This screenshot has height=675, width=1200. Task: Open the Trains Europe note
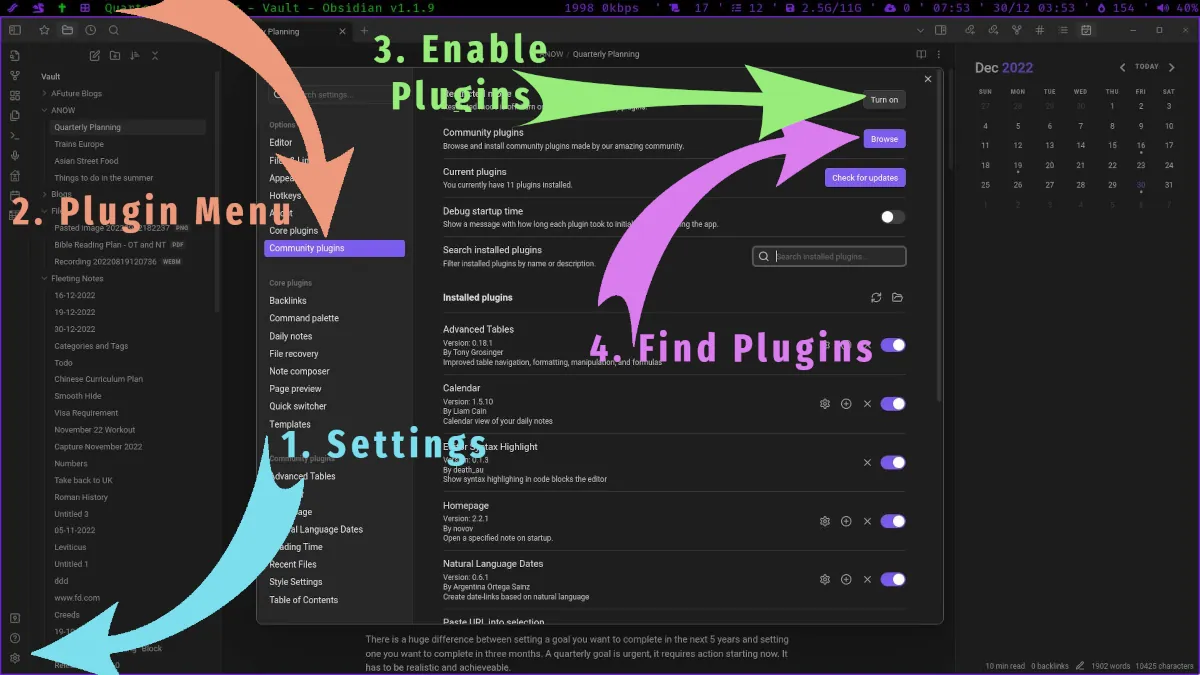pyautogui.click(x=79, y=144)
